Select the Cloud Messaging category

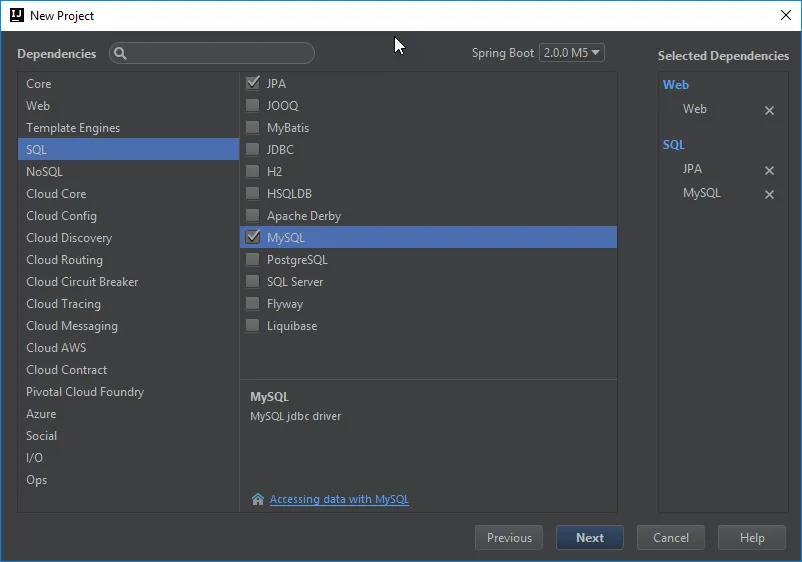point(128,325)
